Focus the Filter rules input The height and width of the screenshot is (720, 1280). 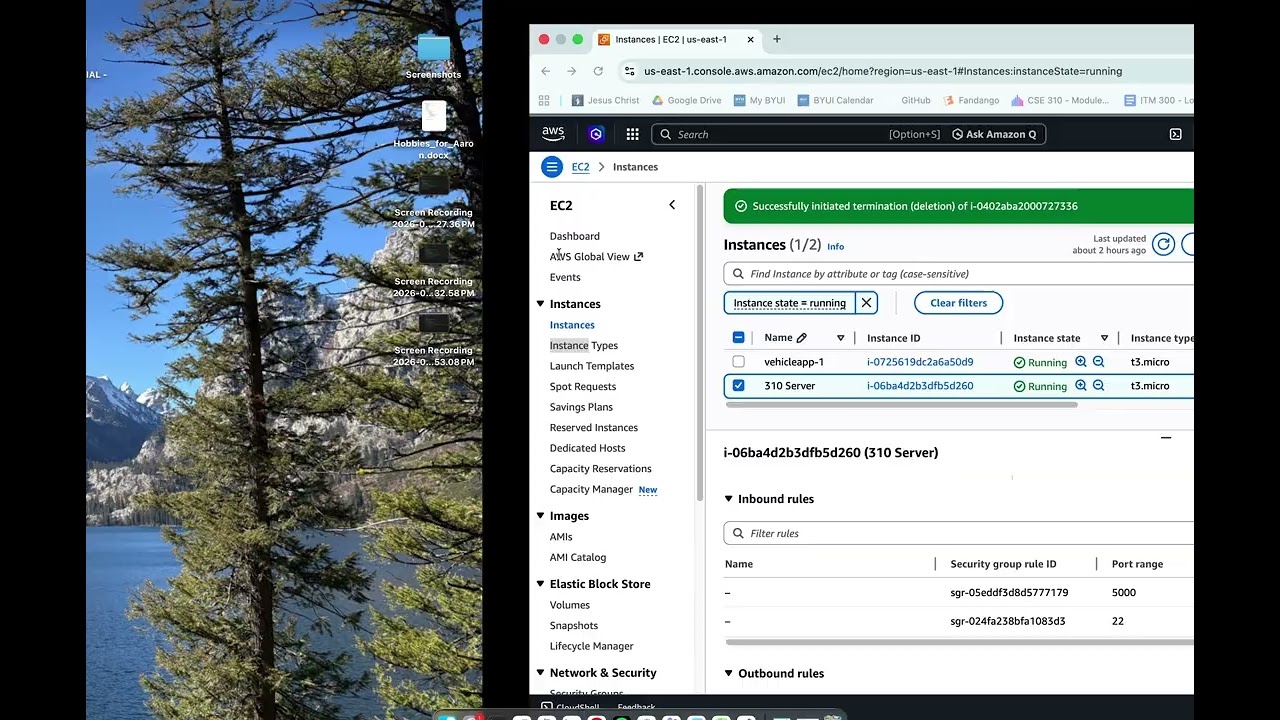[x=958, y=533]
